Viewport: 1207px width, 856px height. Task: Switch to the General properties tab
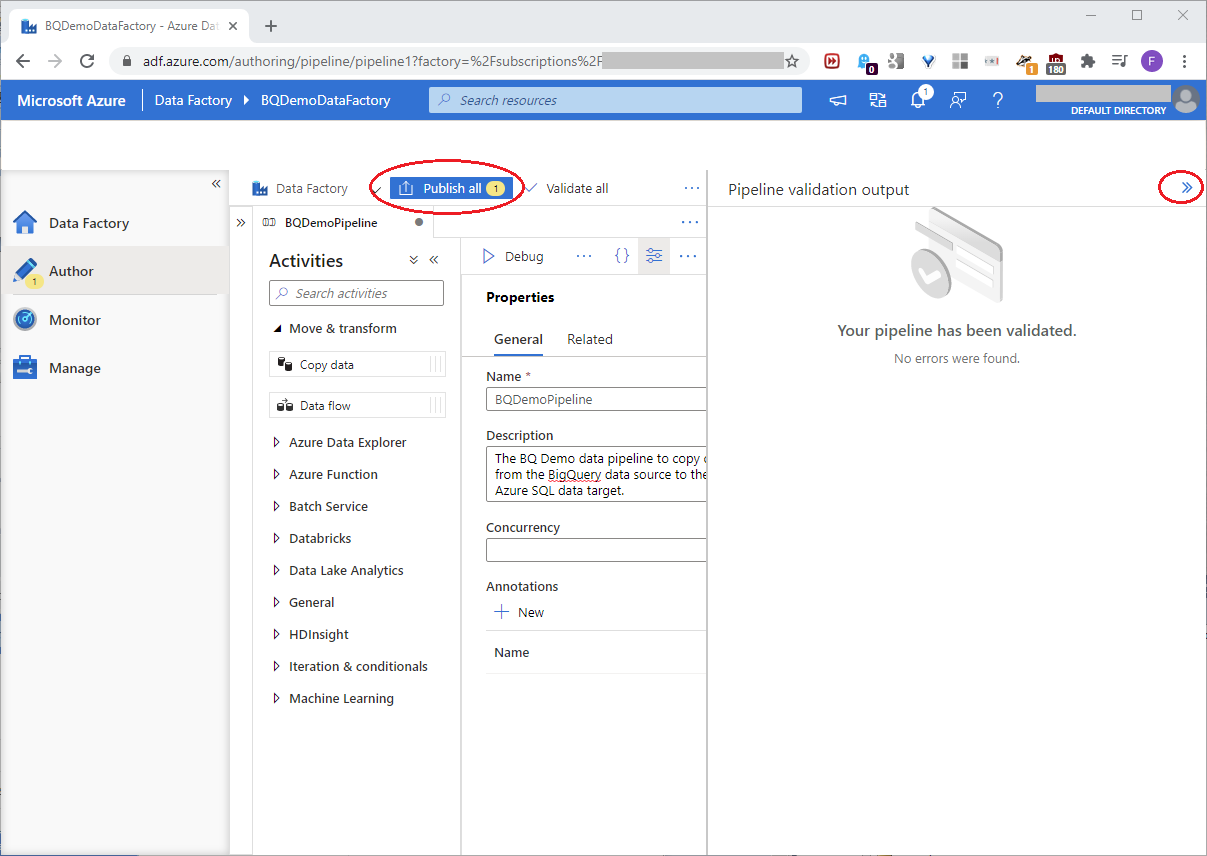(518, 339)
